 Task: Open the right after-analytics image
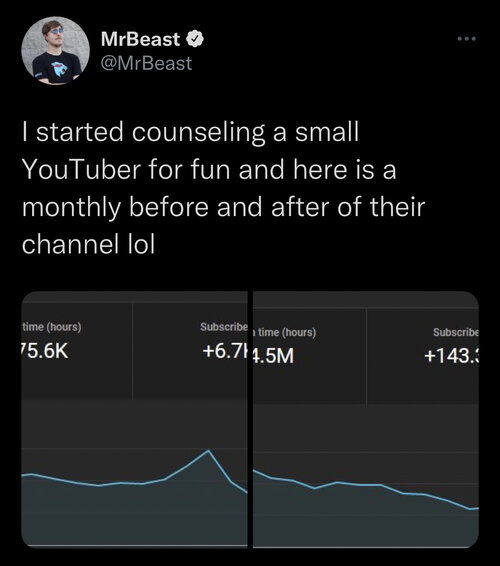[366, 419]
